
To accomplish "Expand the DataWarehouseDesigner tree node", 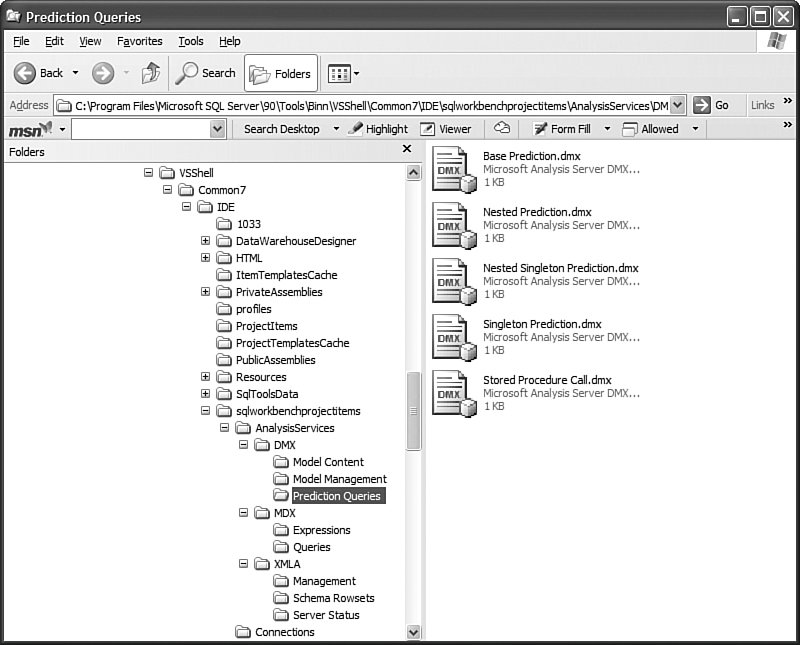I will [x=206, y=241].
